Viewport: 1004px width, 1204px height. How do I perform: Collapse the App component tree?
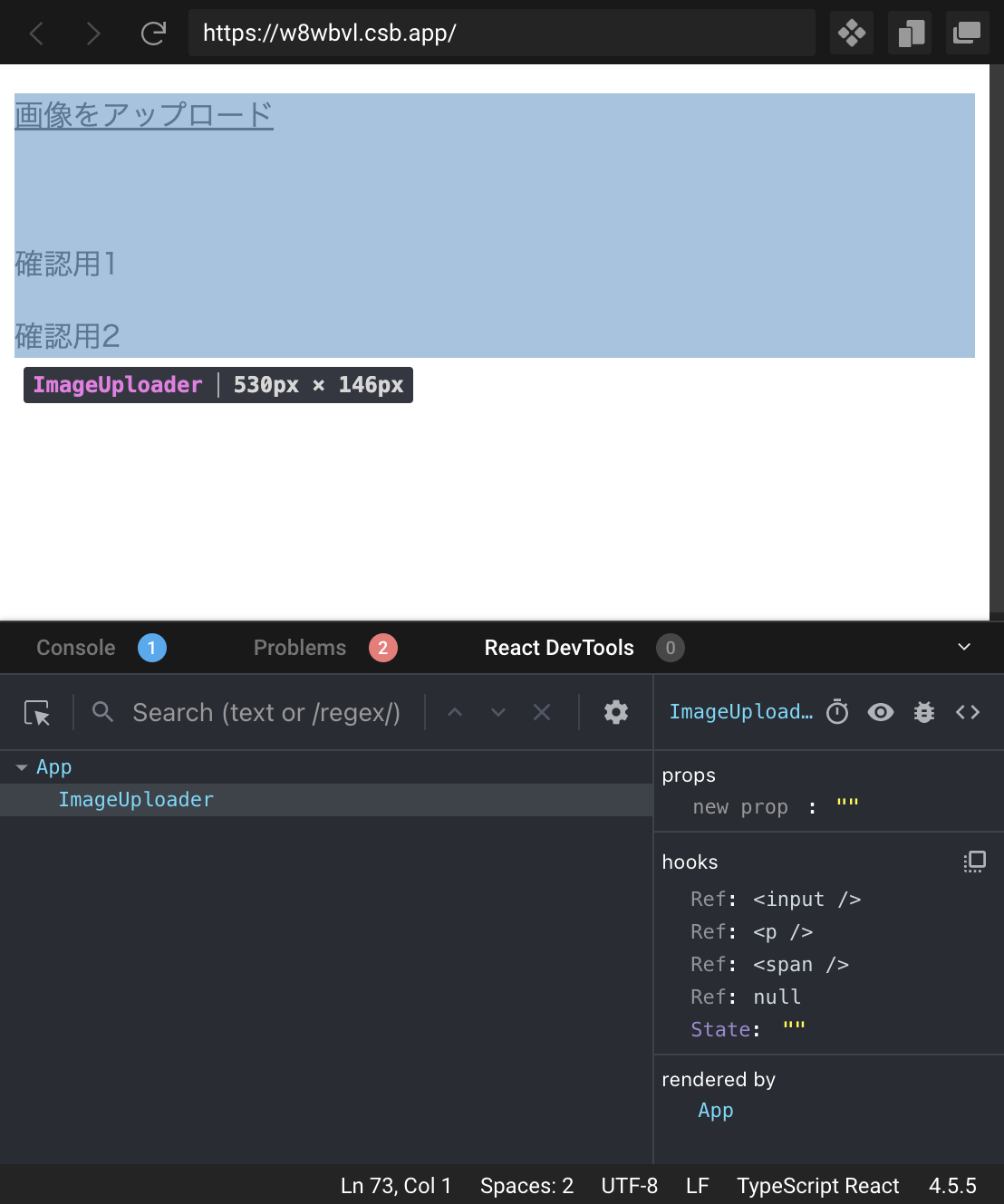[x=21, y=766]
